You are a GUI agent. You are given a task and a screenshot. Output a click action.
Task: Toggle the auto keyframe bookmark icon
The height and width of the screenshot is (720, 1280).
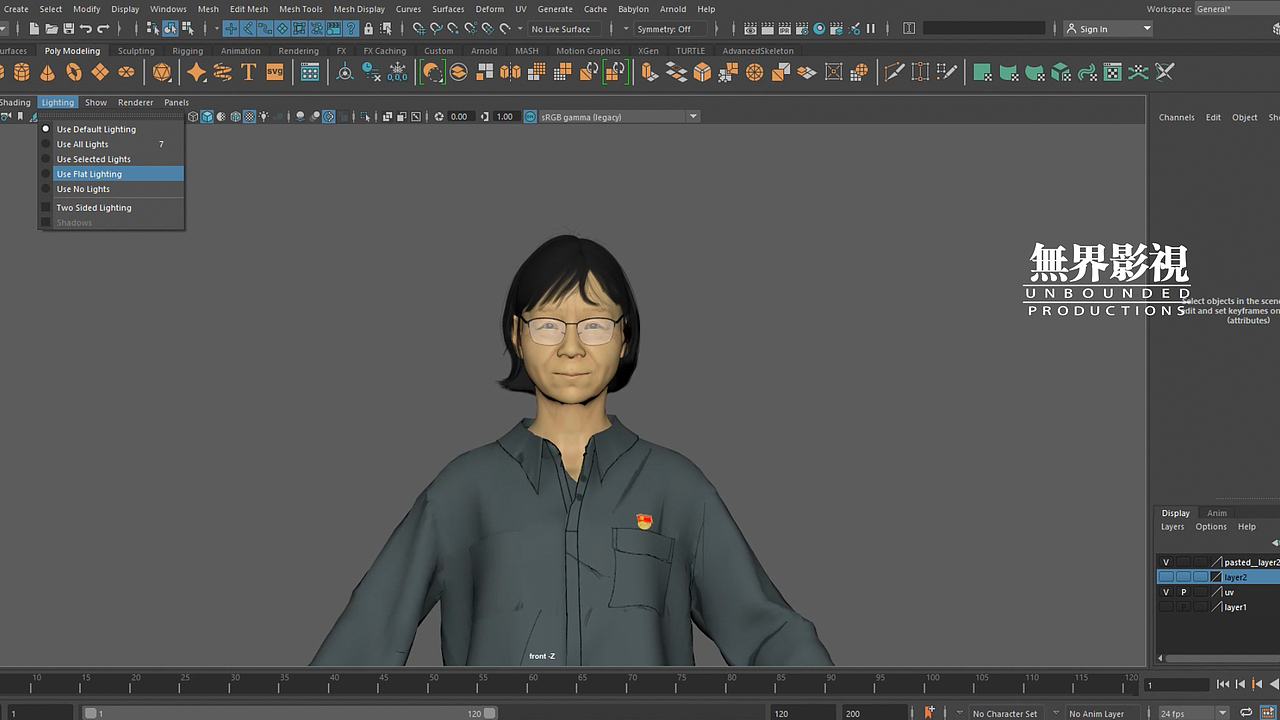click(x=929, y=713)
